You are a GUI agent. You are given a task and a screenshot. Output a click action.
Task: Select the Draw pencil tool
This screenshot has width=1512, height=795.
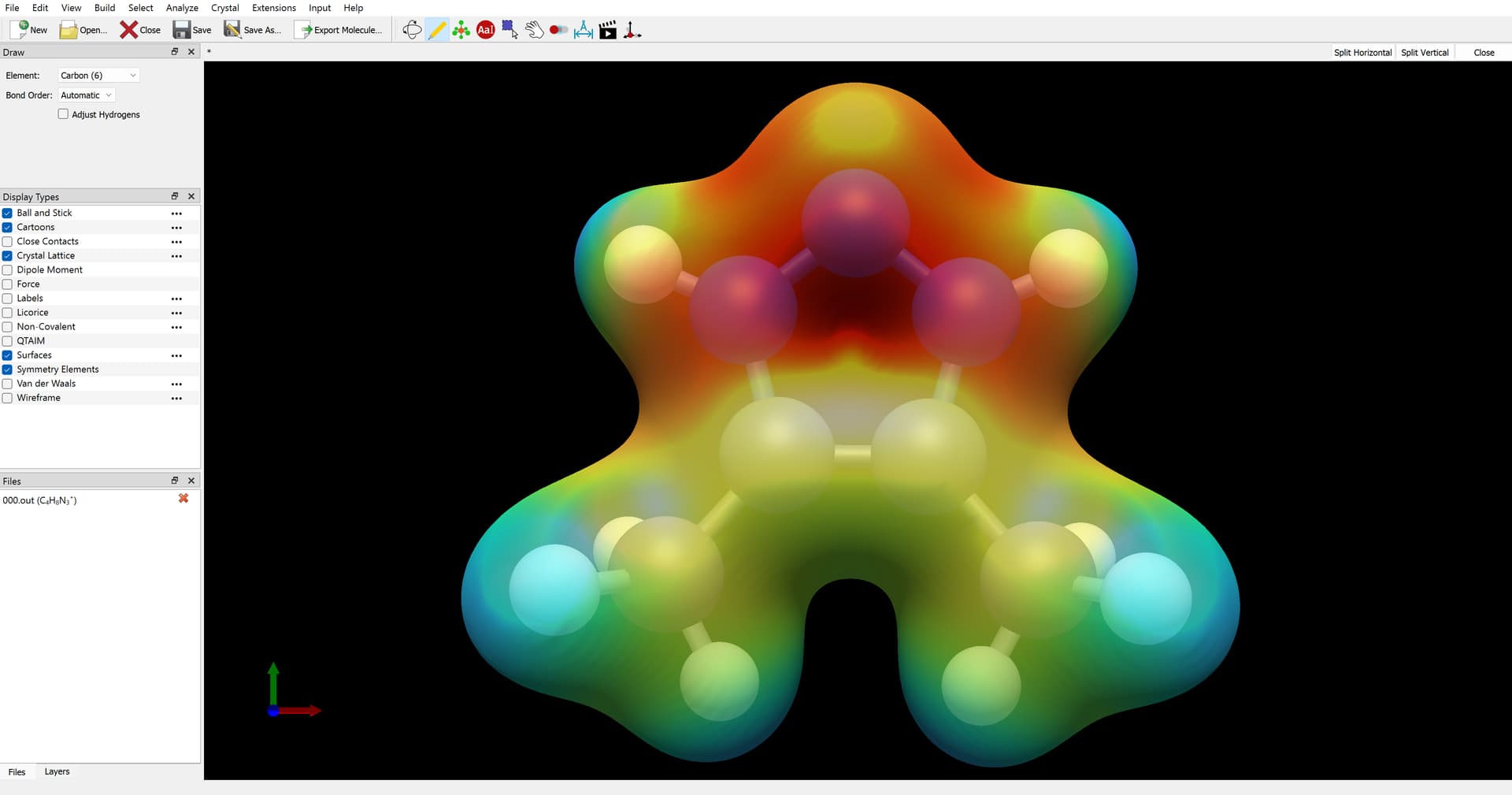tap(436, 31)
